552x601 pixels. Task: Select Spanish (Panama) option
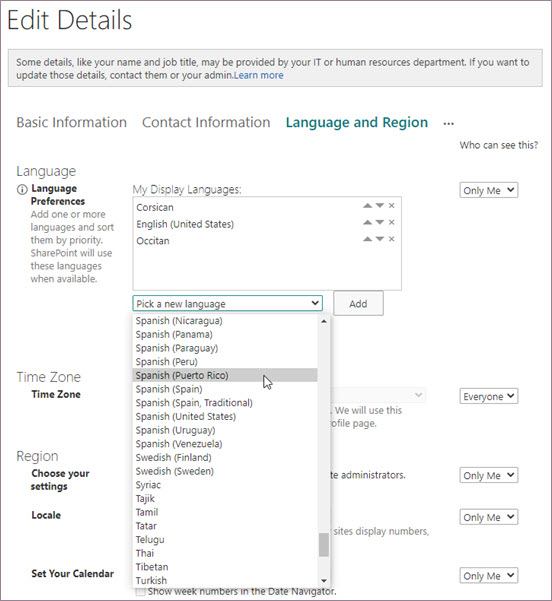click(225, 334)
